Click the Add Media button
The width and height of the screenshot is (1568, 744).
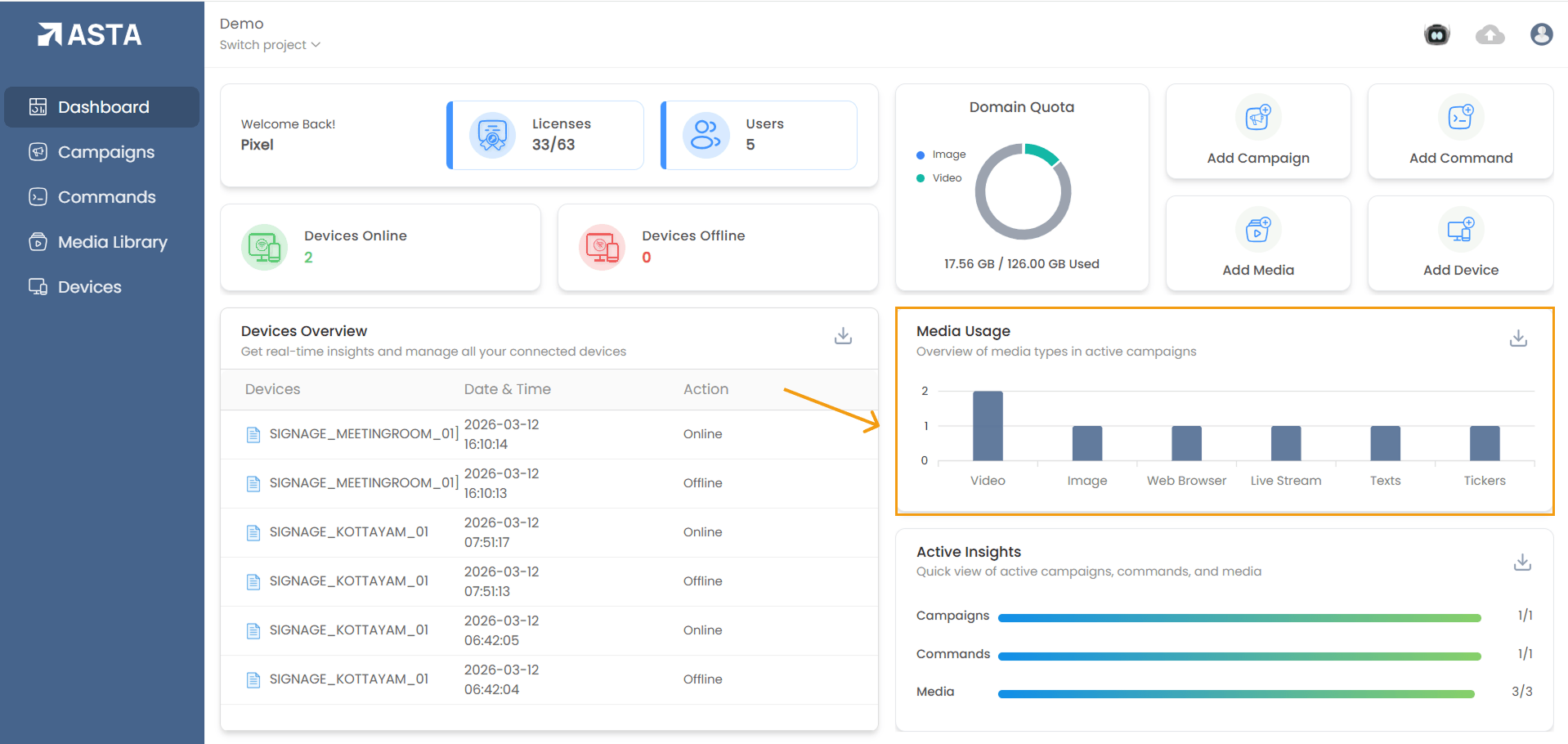click(1257, 244)
